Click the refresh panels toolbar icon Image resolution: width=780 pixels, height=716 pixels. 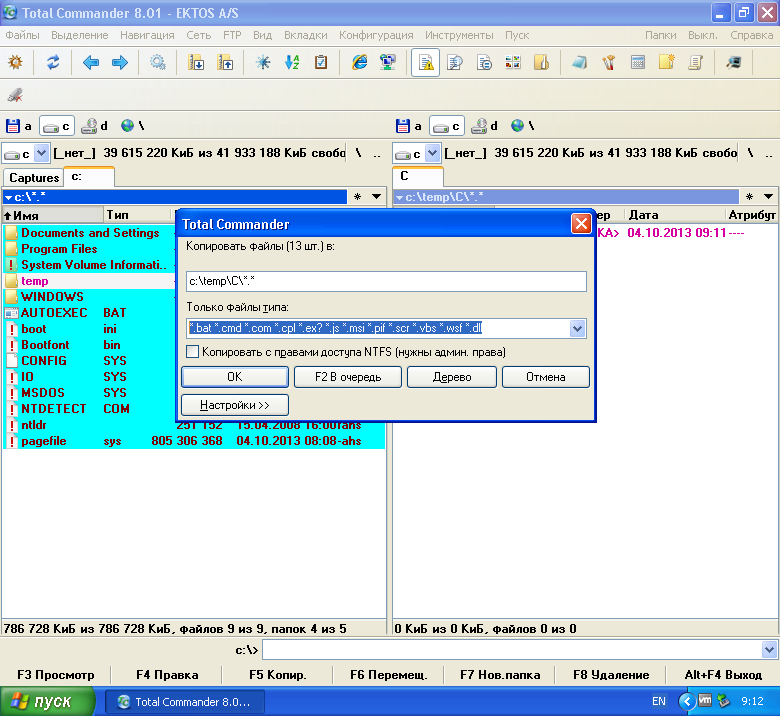(x=53, y=62)
